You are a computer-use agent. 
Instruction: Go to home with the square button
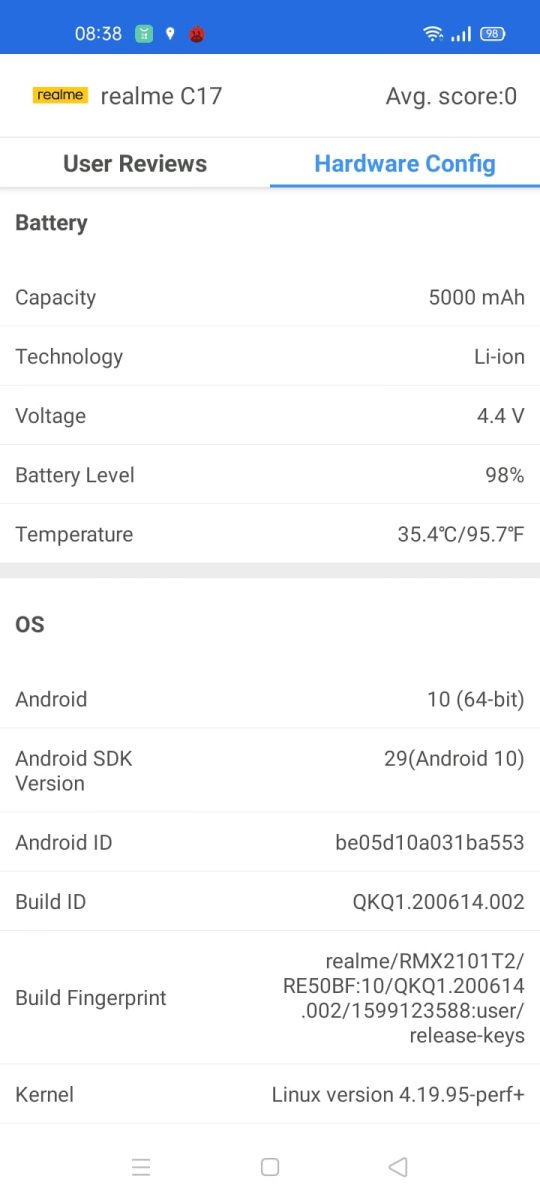click(269, 1167)
